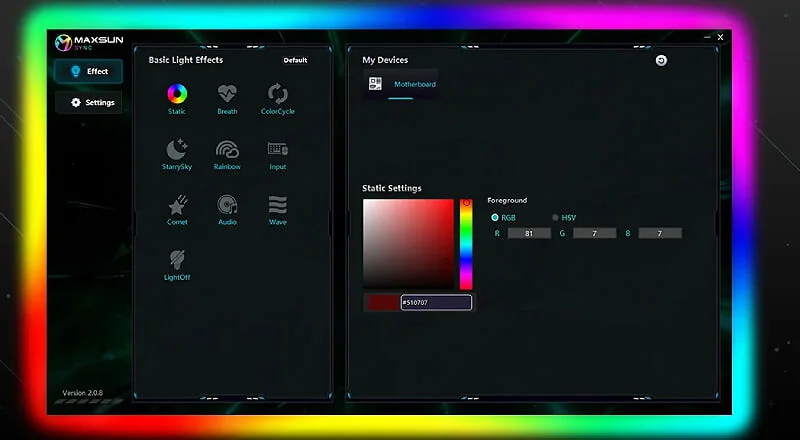
Task: Choose the Input keyboard effect
Action: [278, 149]
